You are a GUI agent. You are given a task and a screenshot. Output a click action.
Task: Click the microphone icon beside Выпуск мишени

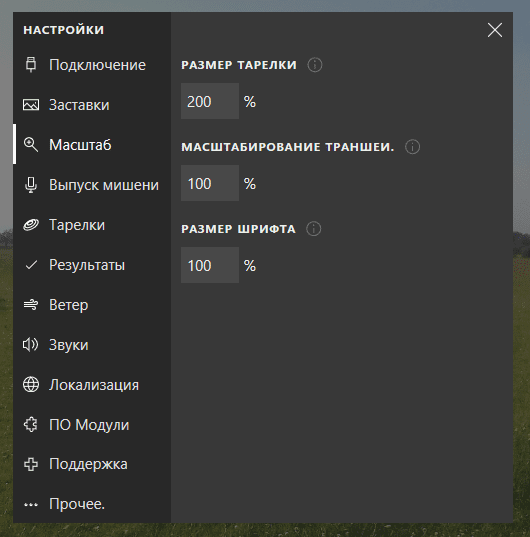pyautogui.click(x=31, y=185)
